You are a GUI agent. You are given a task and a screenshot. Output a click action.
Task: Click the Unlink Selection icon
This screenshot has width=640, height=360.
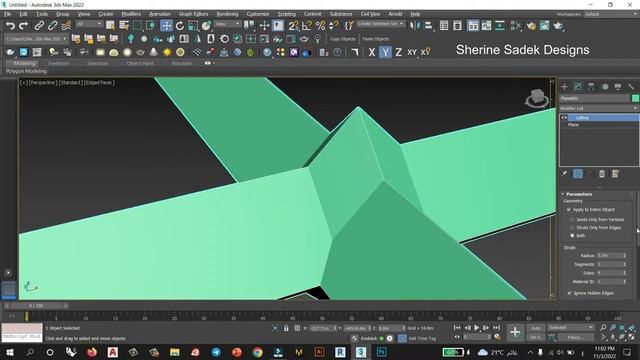[x=52, y=26]
